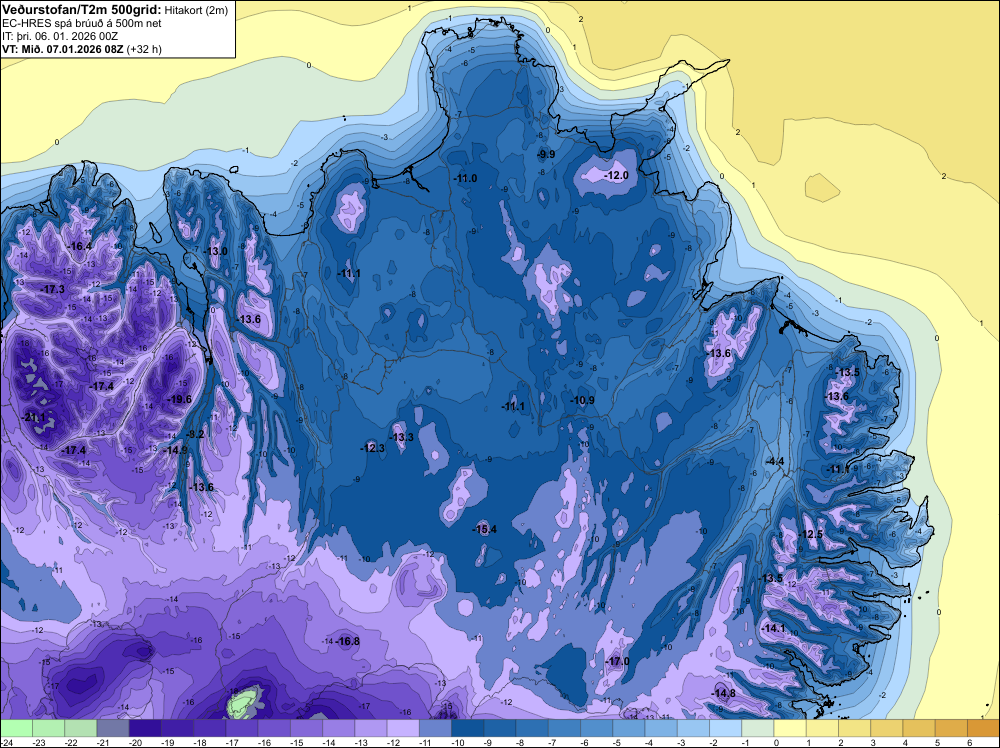
Task: Pick the legend swatch labeled -7
Action: [x=564, y=728]
